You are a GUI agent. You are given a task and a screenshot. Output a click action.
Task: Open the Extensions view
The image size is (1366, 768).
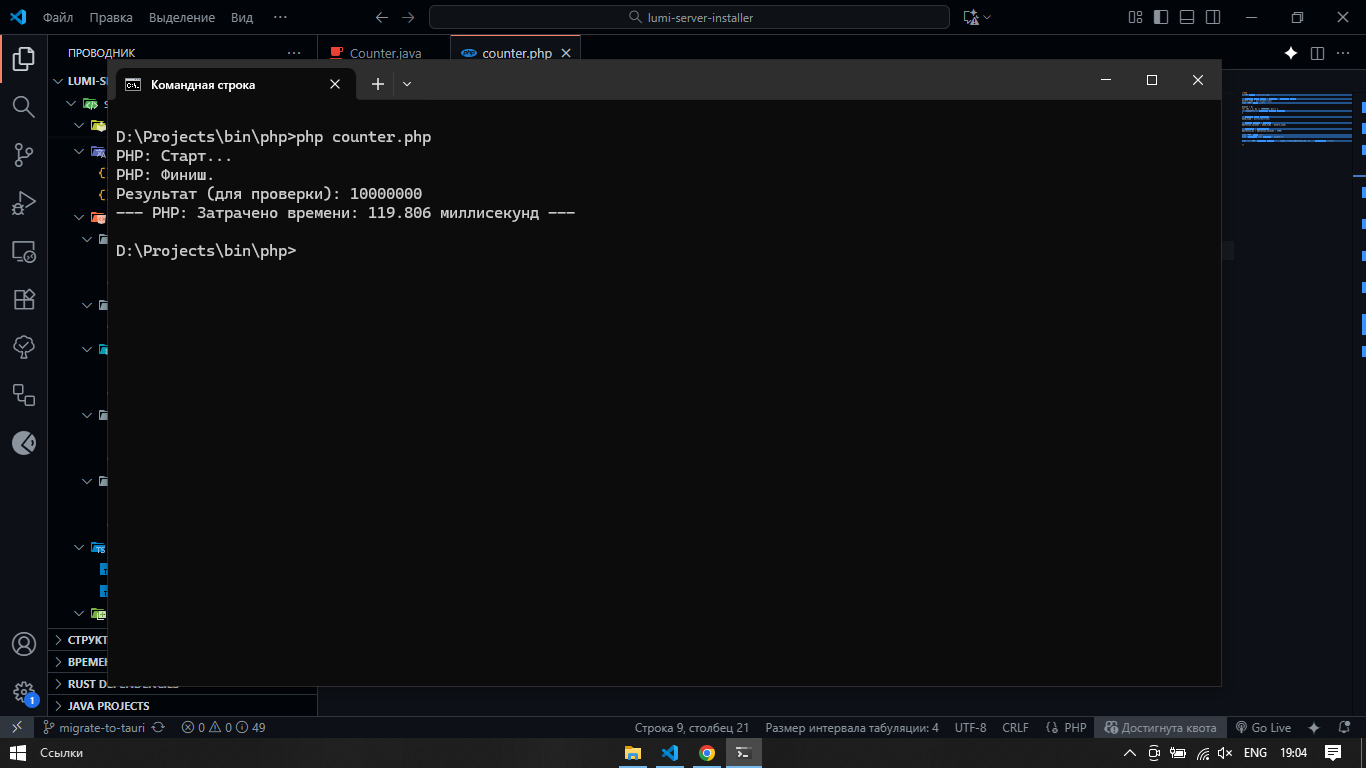point(23,299)
